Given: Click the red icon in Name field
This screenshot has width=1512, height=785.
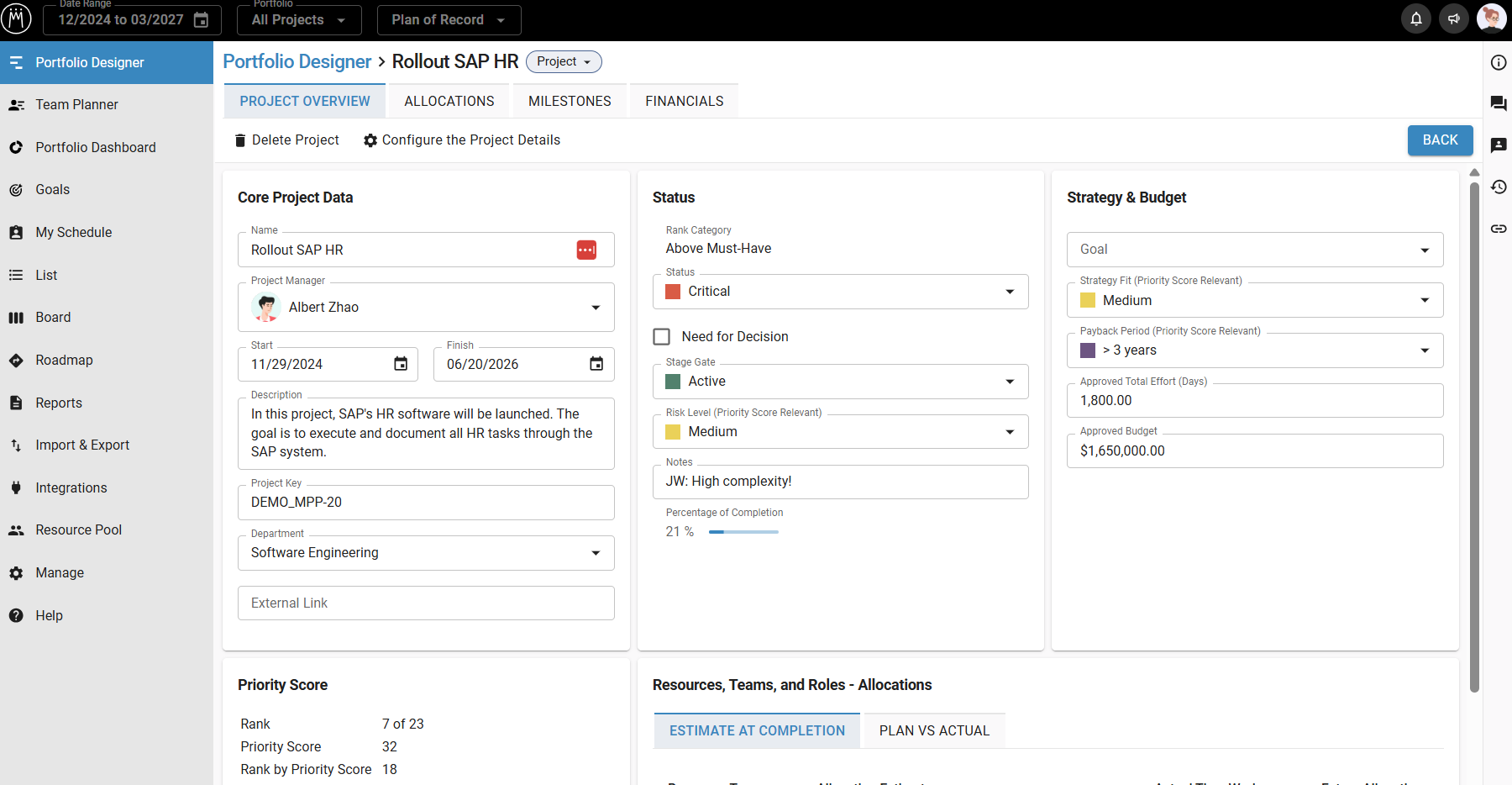Looking at the screenshot, I should click(x=586, y=250).
